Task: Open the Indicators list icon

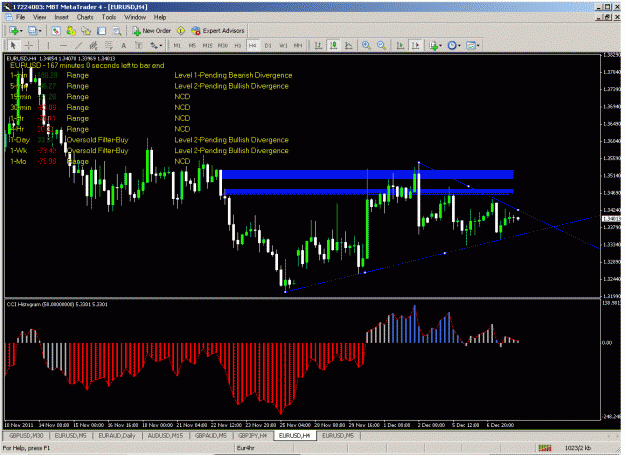Action: pos(433,45)
